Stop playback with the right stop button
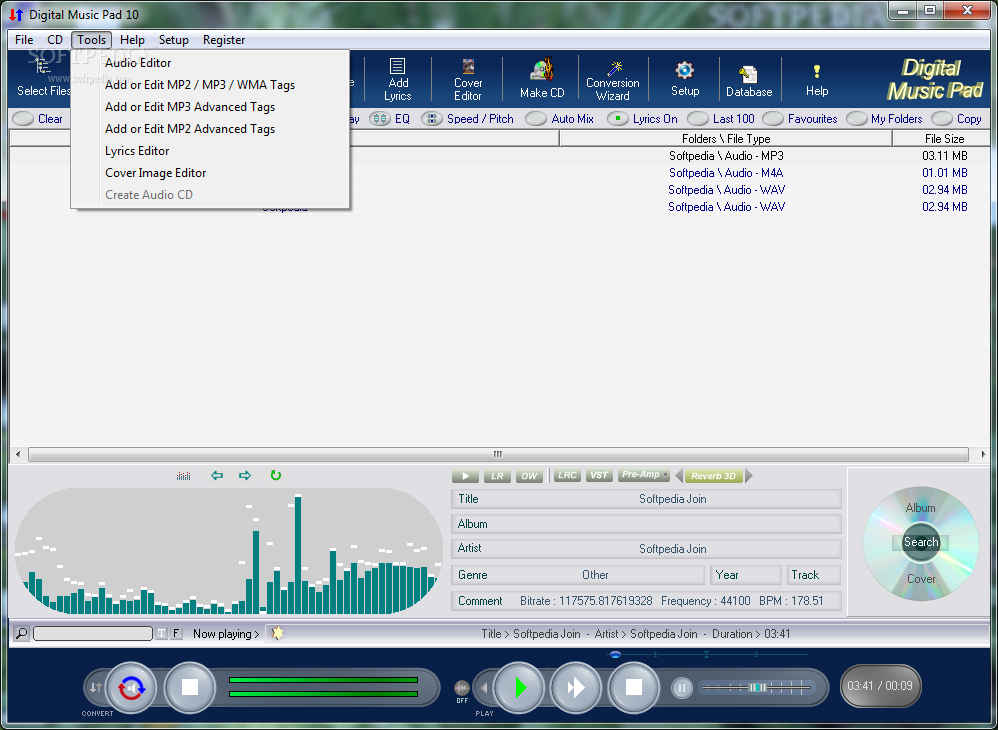This screenshot has width=998, height=730. [x=633, y=687]
